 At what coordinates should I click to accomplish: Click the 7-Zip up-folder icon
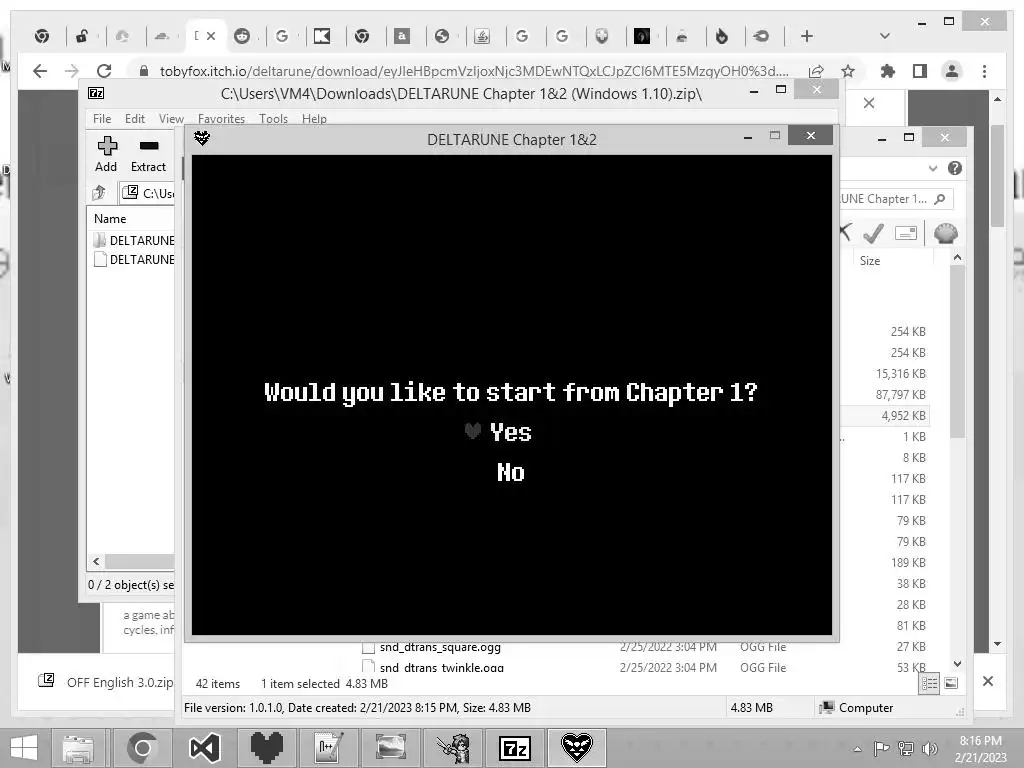click(99, 193)
